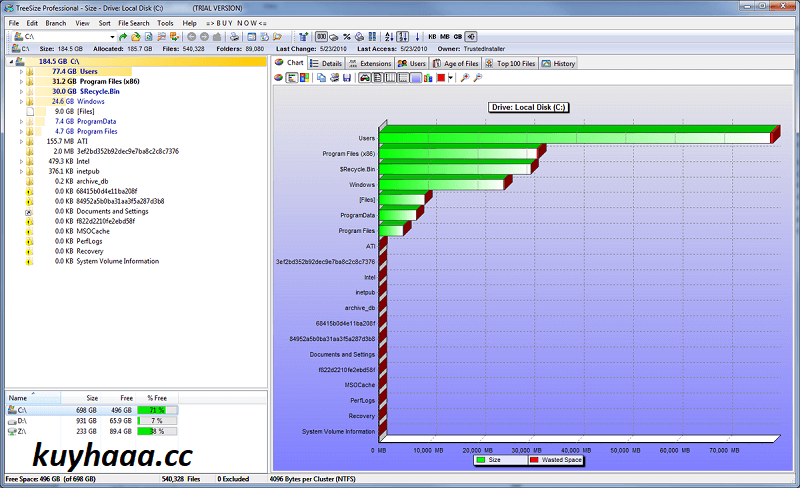
Task: Click the zoom-in magnifier on chart toolbar
Action: tap(465, 78)
